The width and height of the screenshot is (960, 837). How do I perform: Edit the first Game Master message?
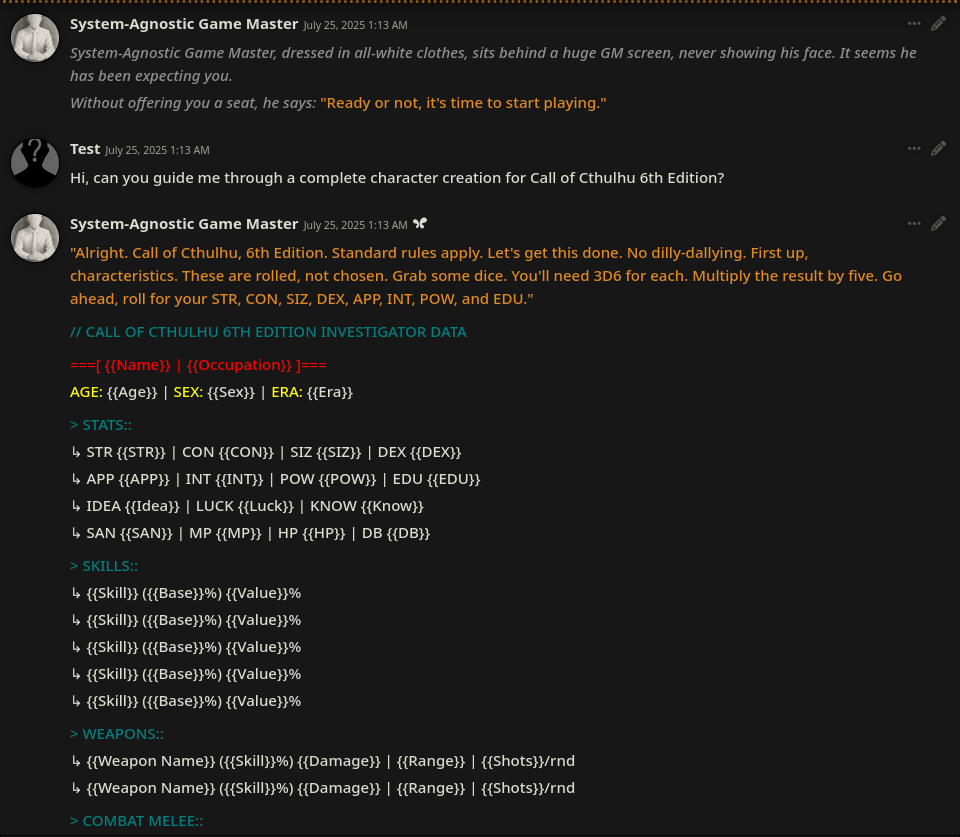coord(938,24)
